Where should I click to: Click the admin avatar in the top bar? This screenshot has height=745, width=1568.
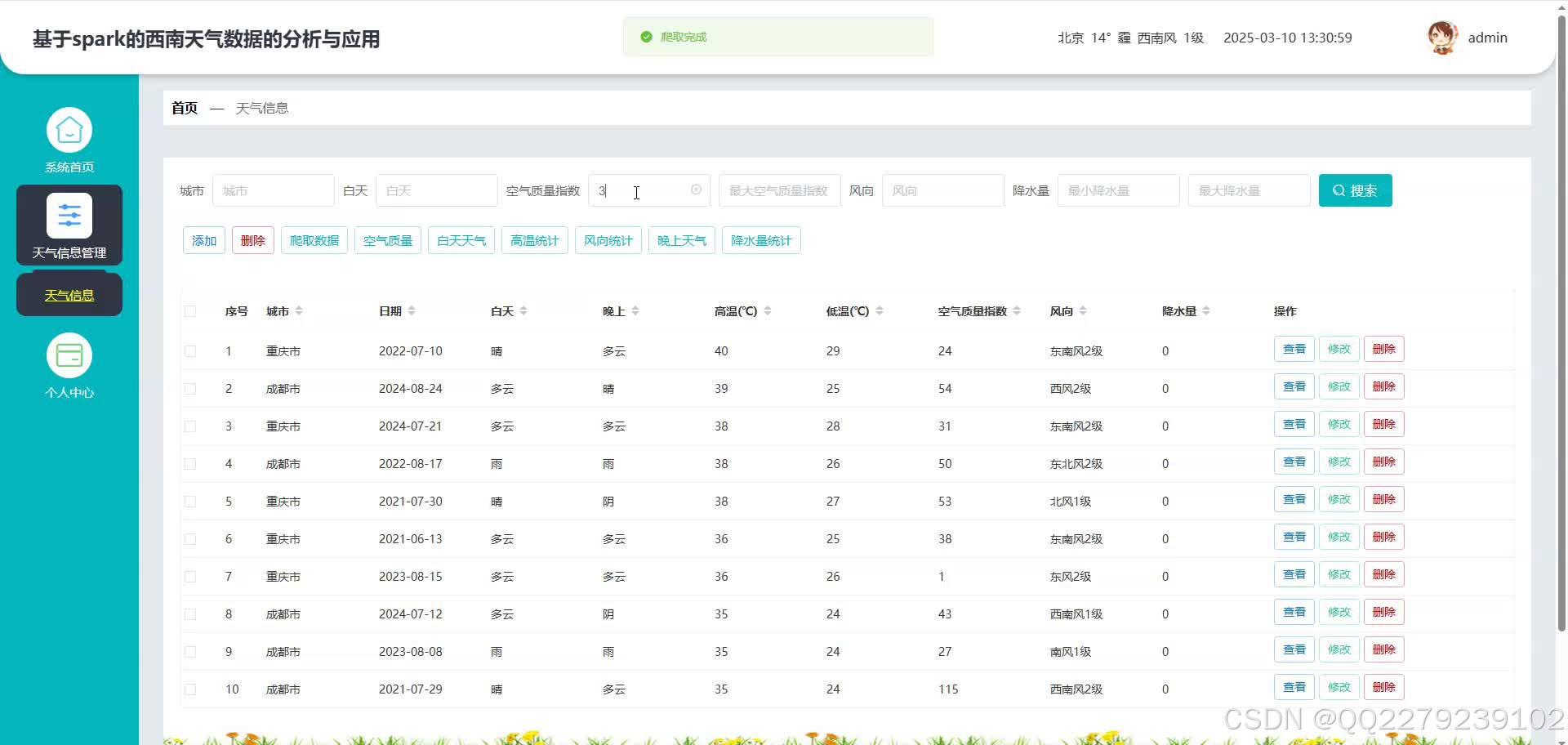click(x=1442, y=37)
